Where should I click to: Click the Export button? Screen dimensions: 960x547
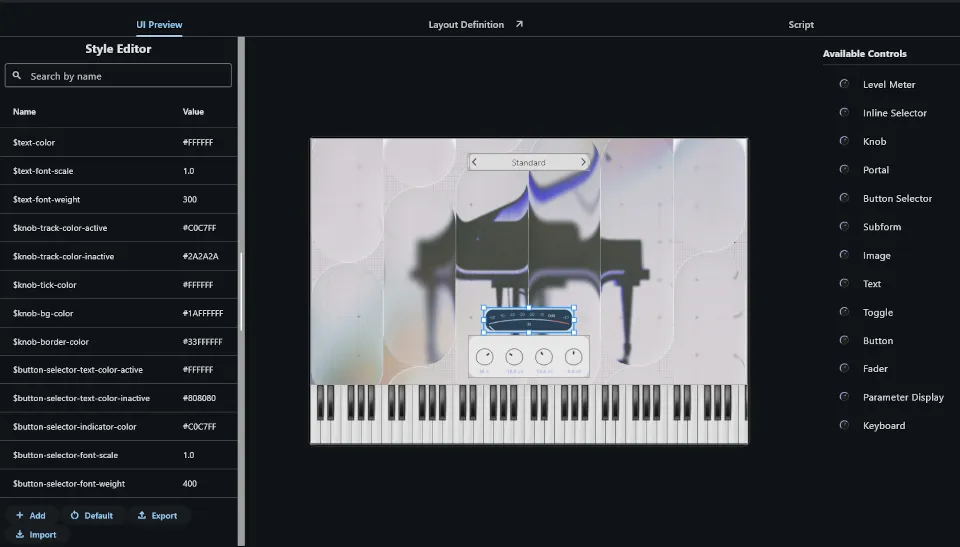pyautogui.click(x=157, y=515)
